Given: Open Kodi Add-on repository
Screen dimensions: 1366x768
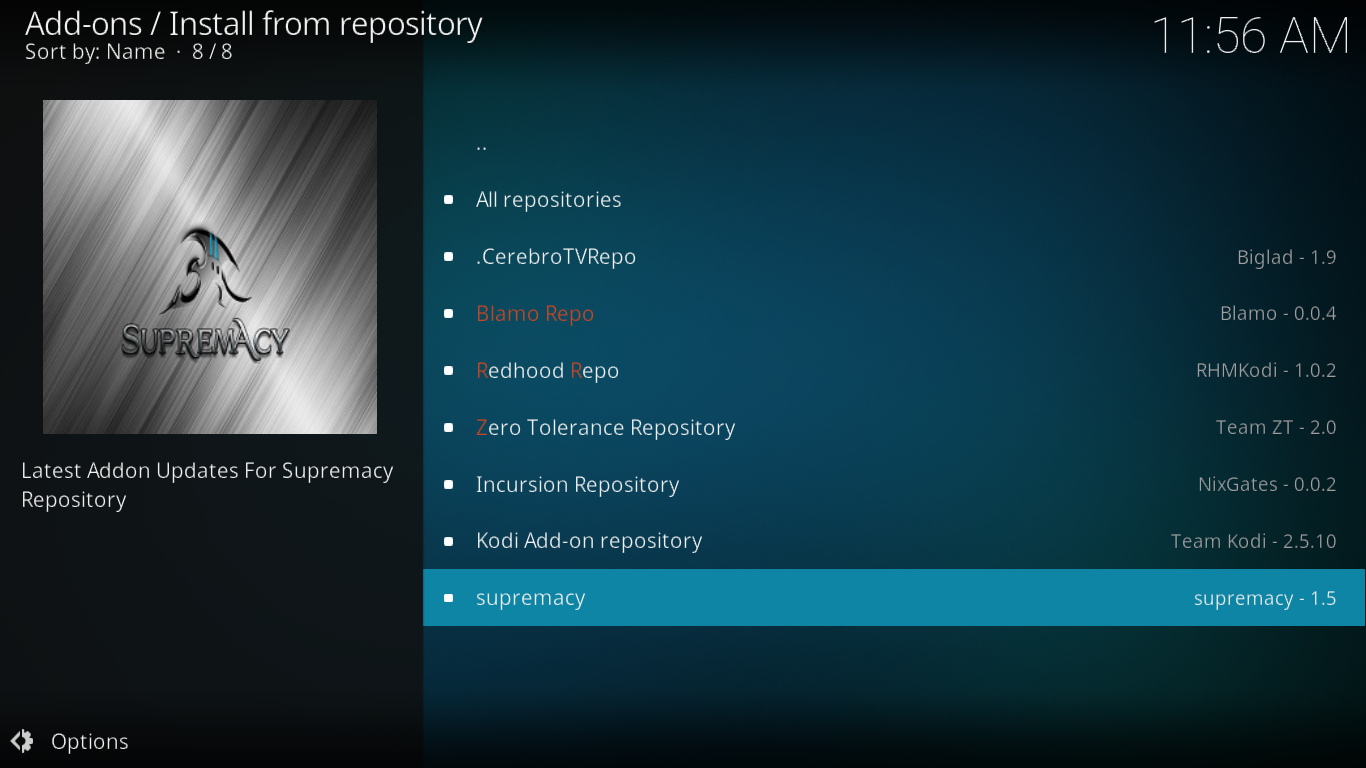Looking at the screenshot, I should (x=894, y=541).
